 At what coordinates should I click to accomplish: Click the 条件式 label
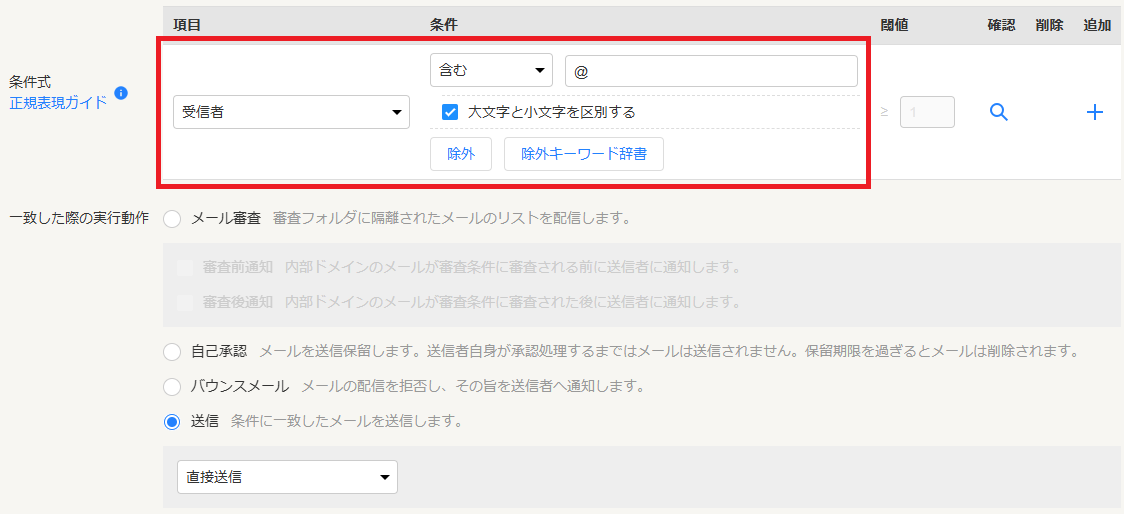pos(29,83)
